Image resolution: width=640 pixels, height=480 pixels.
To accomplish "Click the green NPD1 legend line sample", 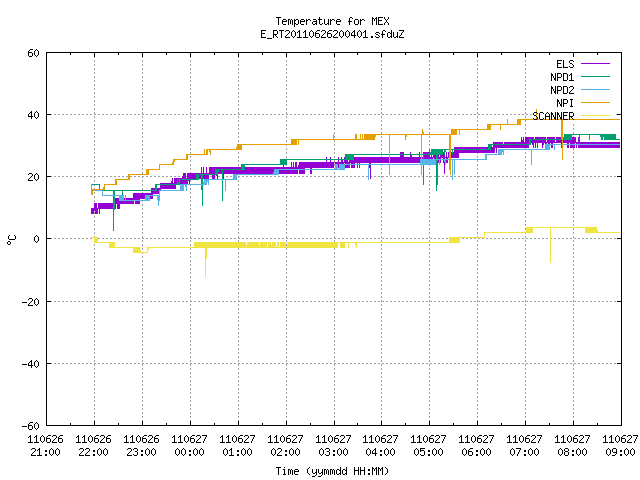I will (x=595, y=76).
